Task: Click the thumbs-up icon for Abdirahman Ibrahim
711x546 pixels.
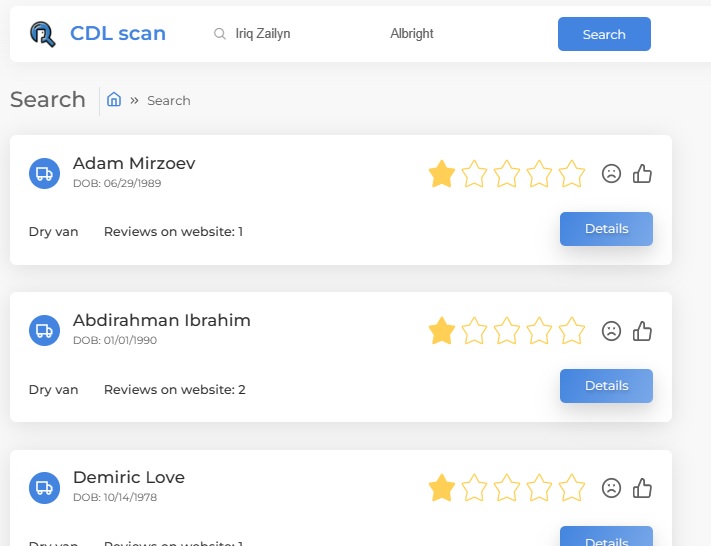Action: click(x=642, y=331)
